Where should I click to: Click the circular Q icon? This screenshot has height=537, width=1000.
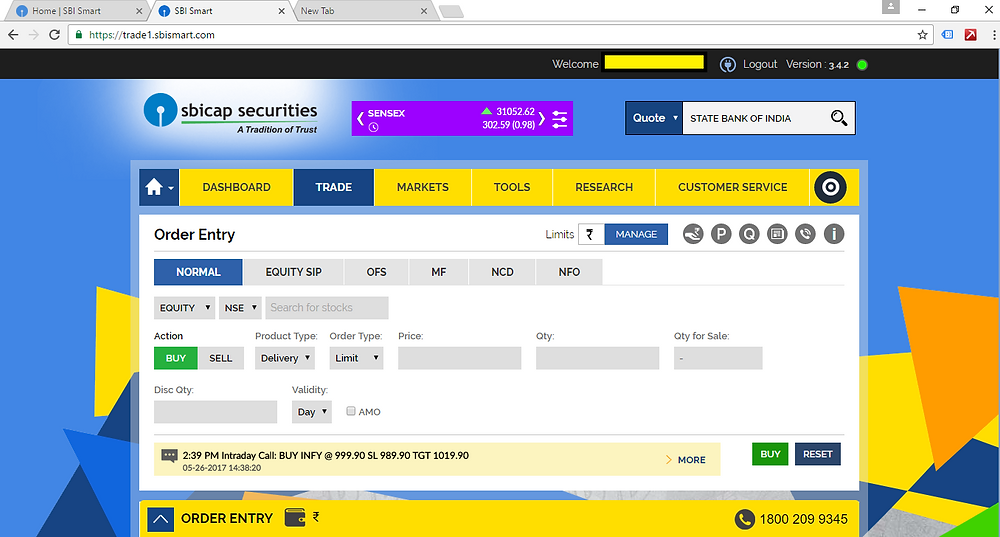pyautogui.click(x=749, y=234)
